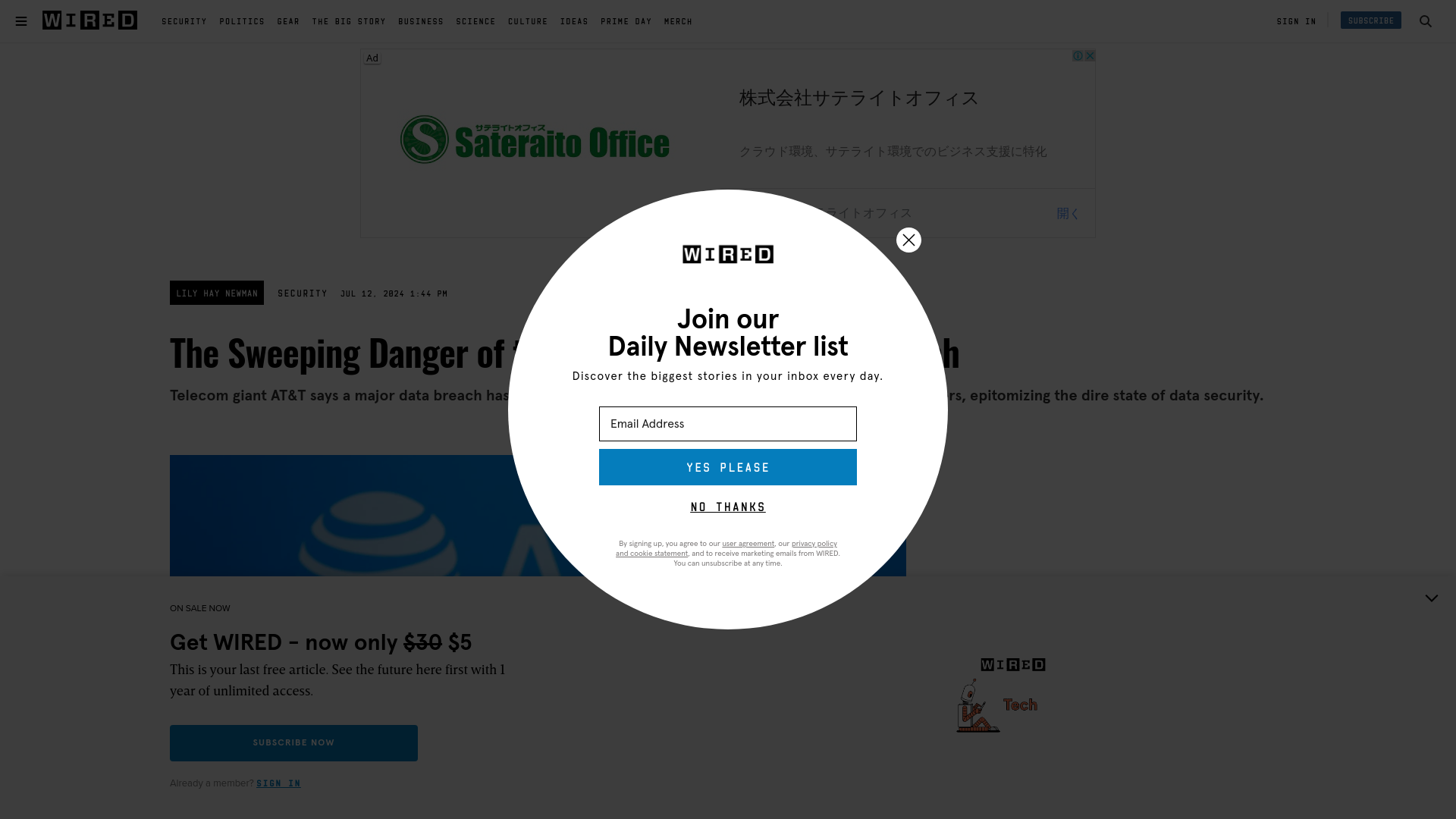Click the Ad close X icon
Viewport: 1456px width, 819px height.
1089,55
